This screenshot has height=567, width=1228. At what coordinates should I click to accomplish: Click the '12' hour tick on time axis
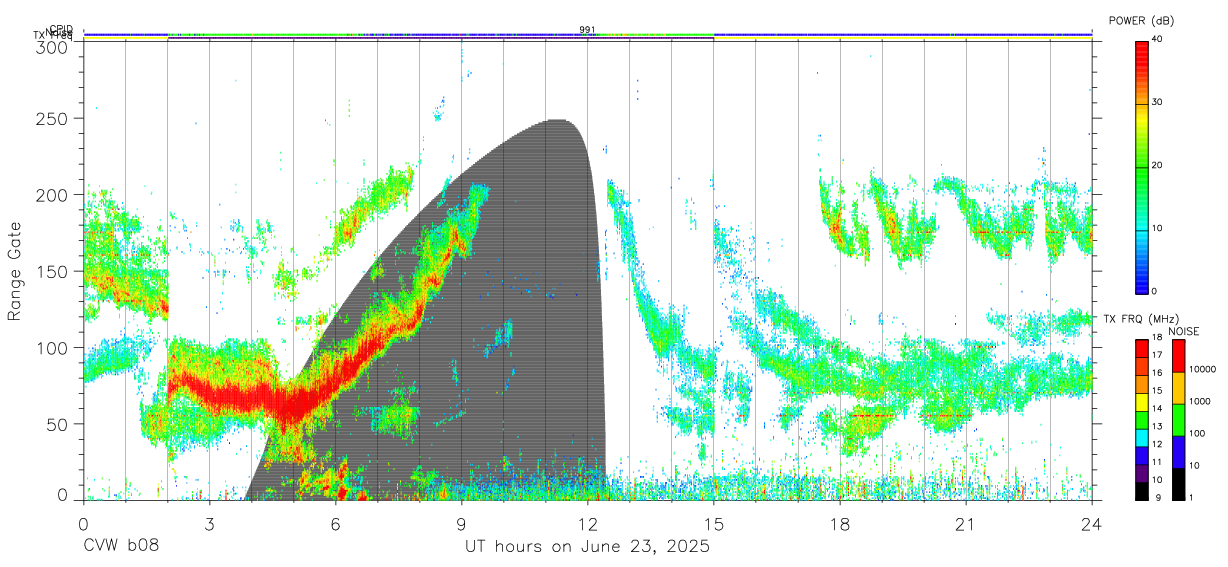[587, 523]
